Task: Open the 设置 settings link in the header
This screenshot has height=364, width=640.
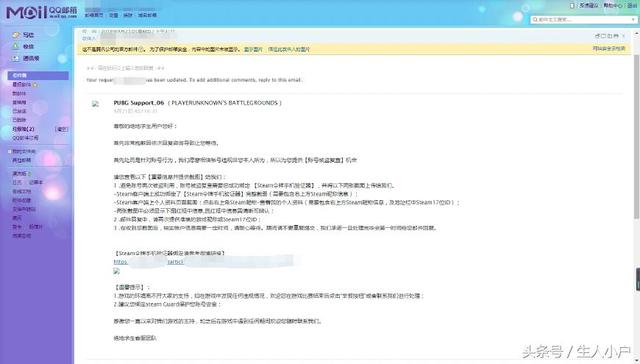Action: click(x=113, y=15)
